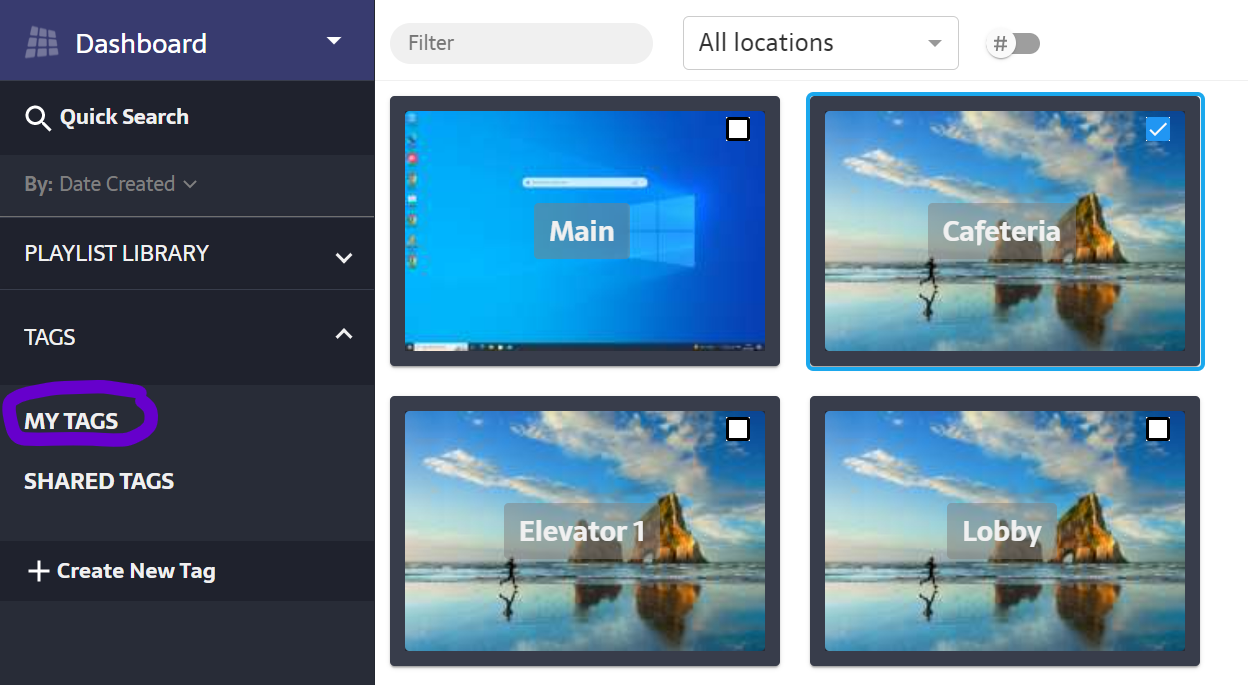The width and height of the screenshot is (1248, 685).
Task: Check the Main screen checkbox
Action: pos(738,129)
